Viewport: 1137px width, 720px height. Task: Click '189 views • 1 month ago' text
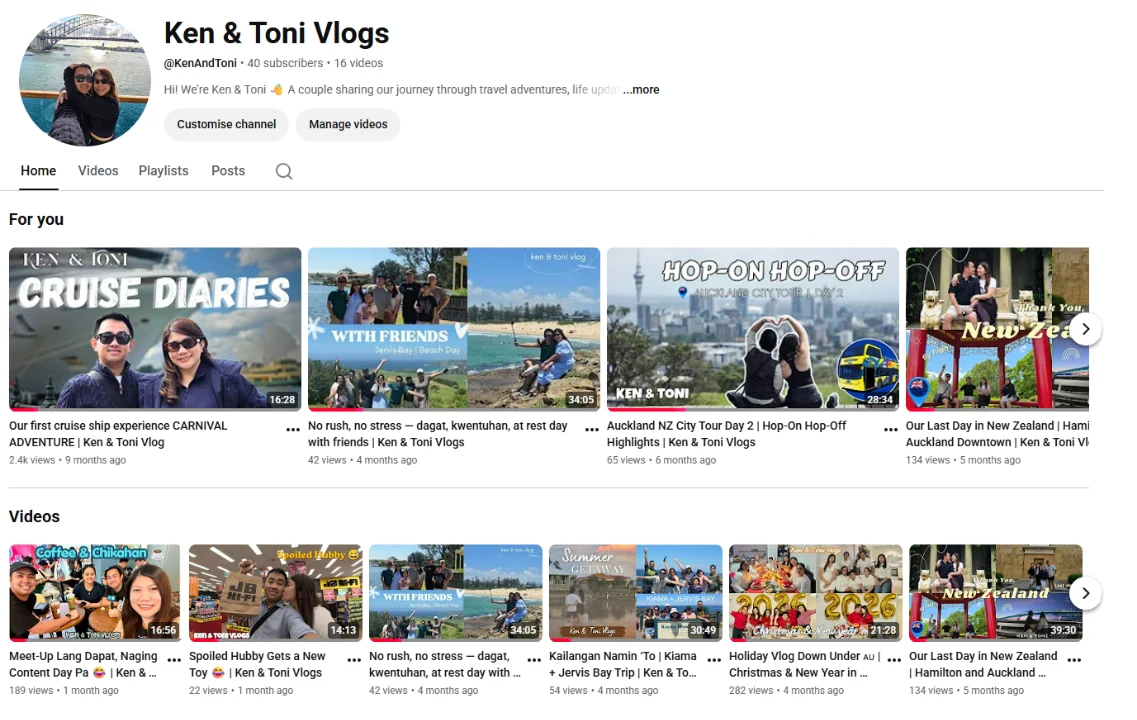64,691
